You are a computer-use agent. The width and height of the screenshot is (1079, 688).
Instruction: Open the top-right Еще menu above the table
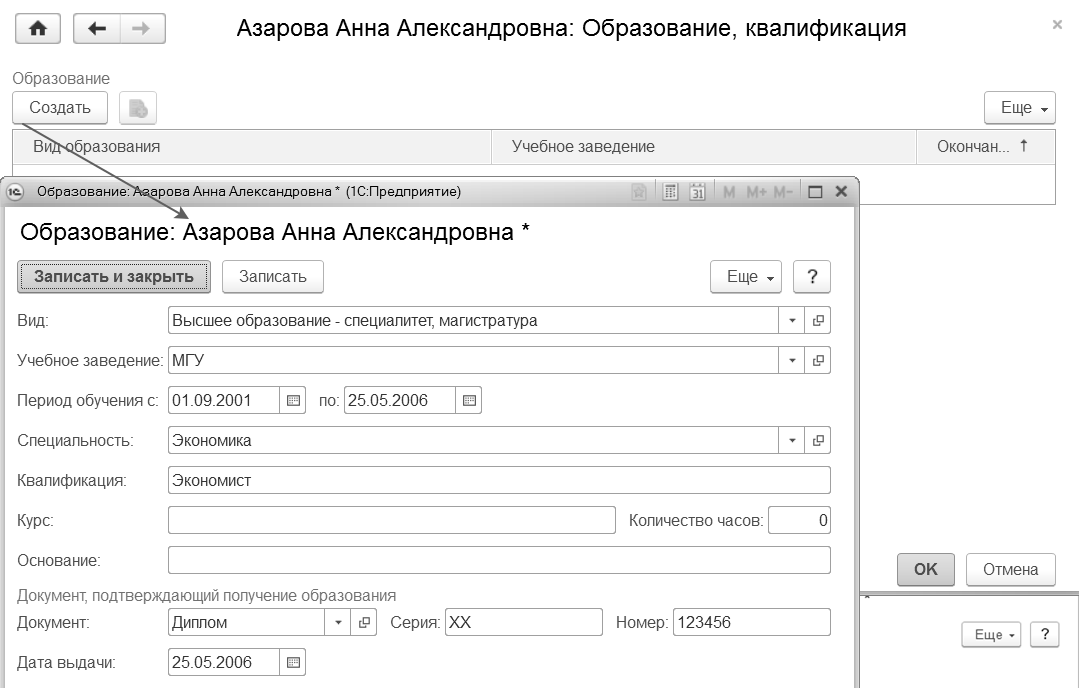(1021, 108)
